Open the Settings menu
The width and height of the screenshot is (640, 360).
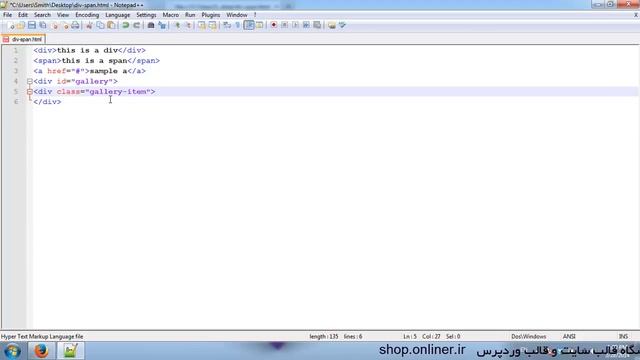pos(146,15)
